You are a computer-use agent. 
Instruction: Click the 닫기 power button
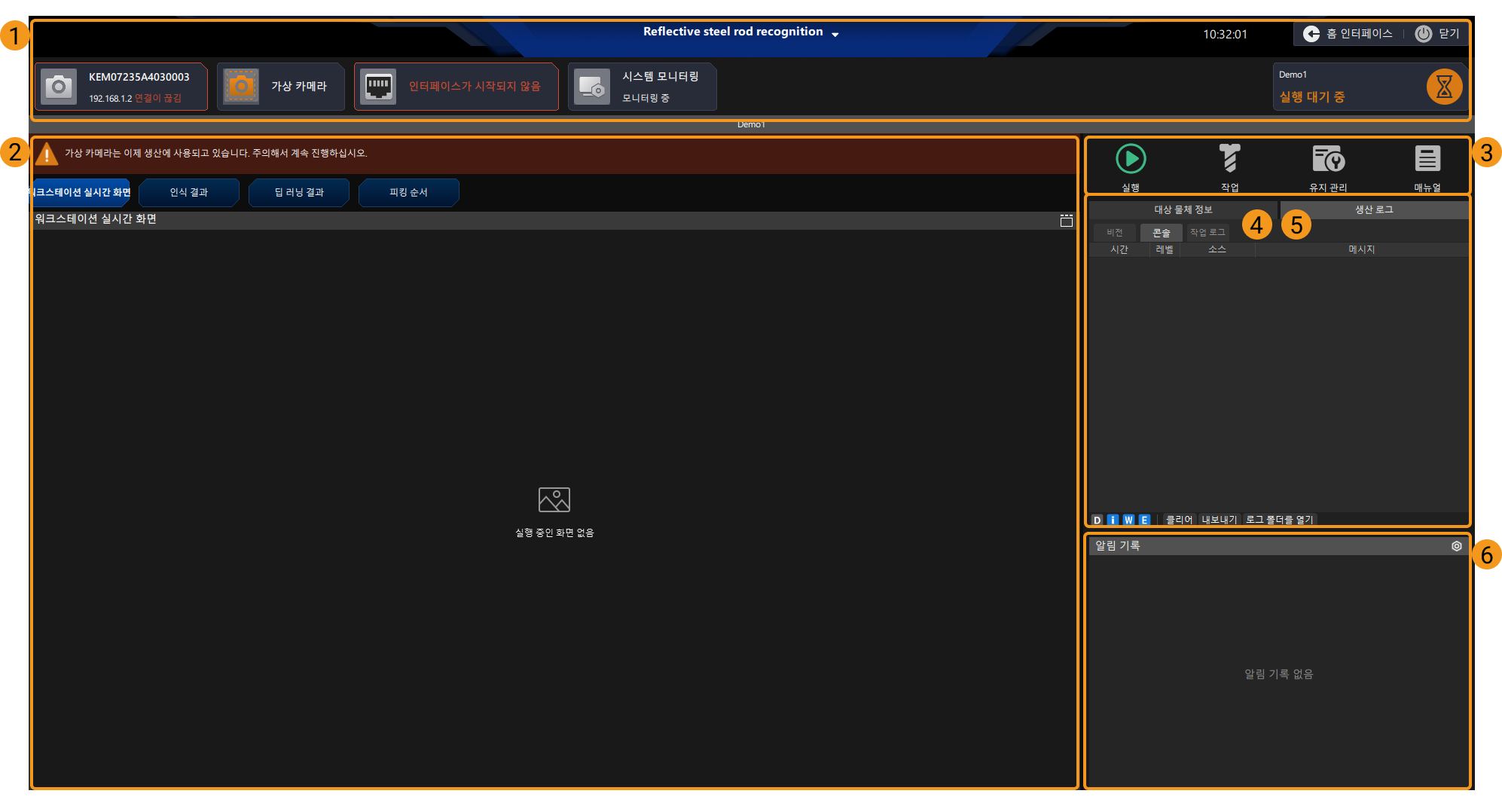point(1437,34)
